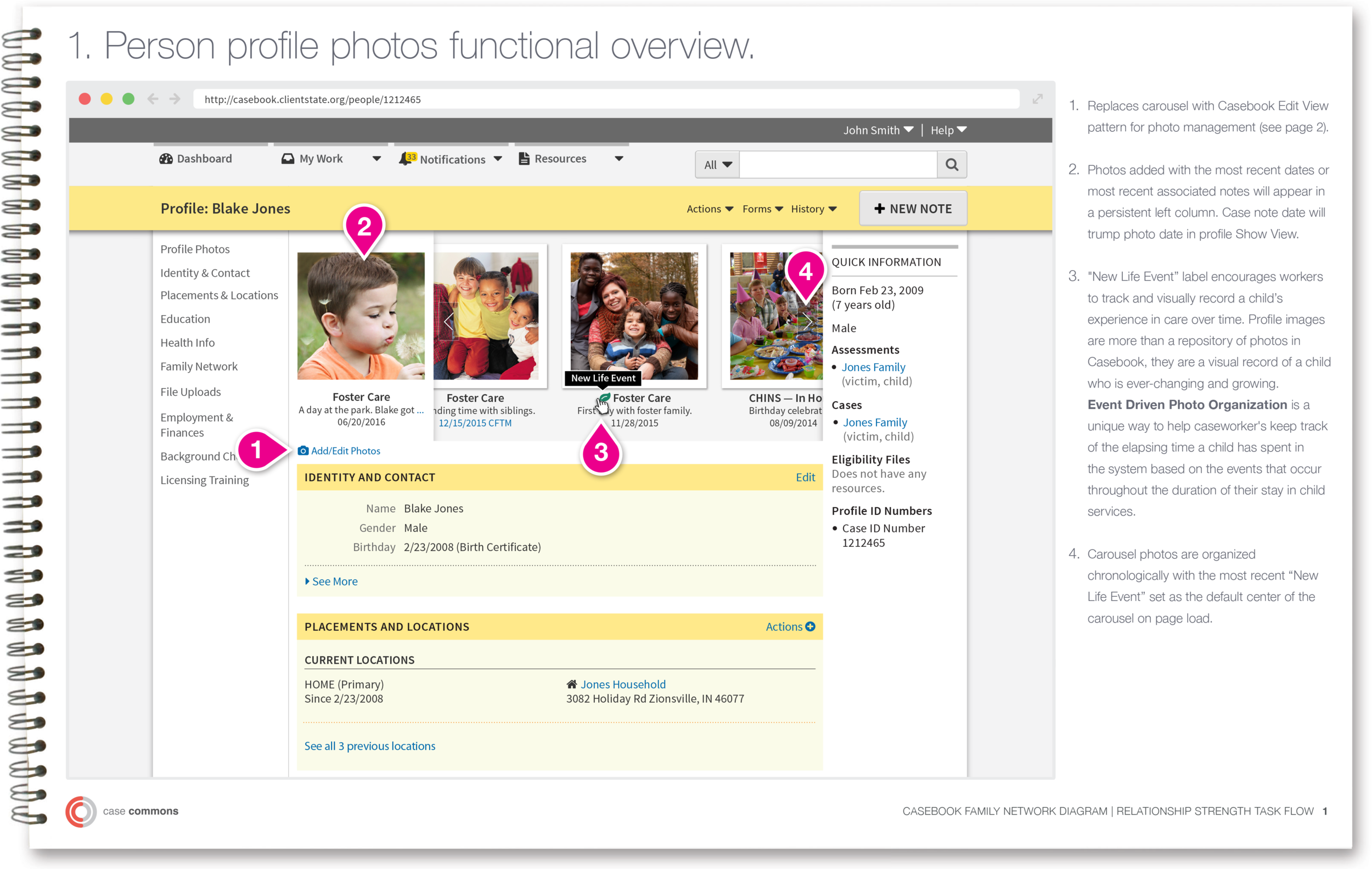Click the browser URL address field
1372x869 pixels.
click(606, 99)
